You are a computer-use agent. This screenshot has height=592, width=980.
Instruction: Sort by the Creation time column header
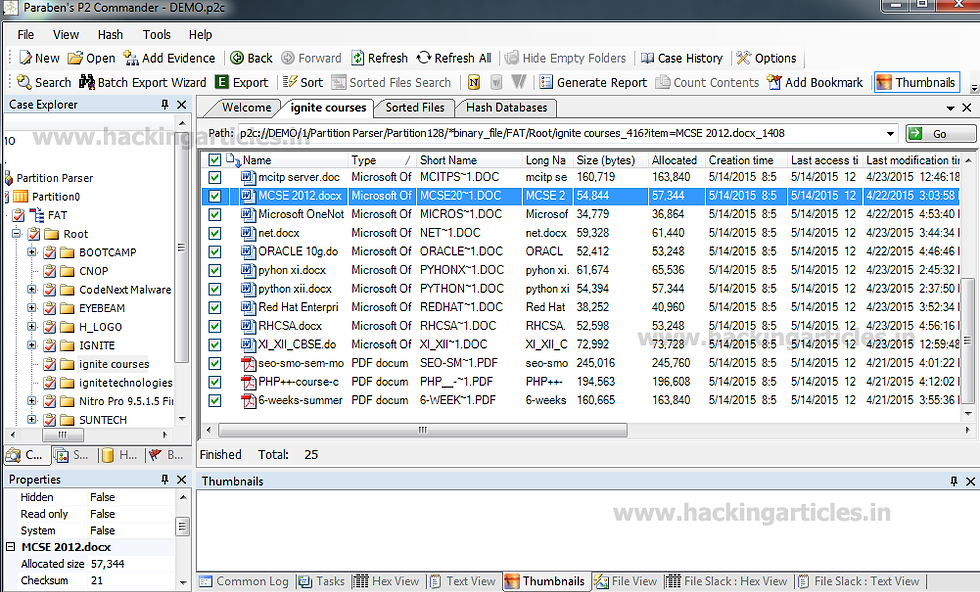click(x=746, y=160)
